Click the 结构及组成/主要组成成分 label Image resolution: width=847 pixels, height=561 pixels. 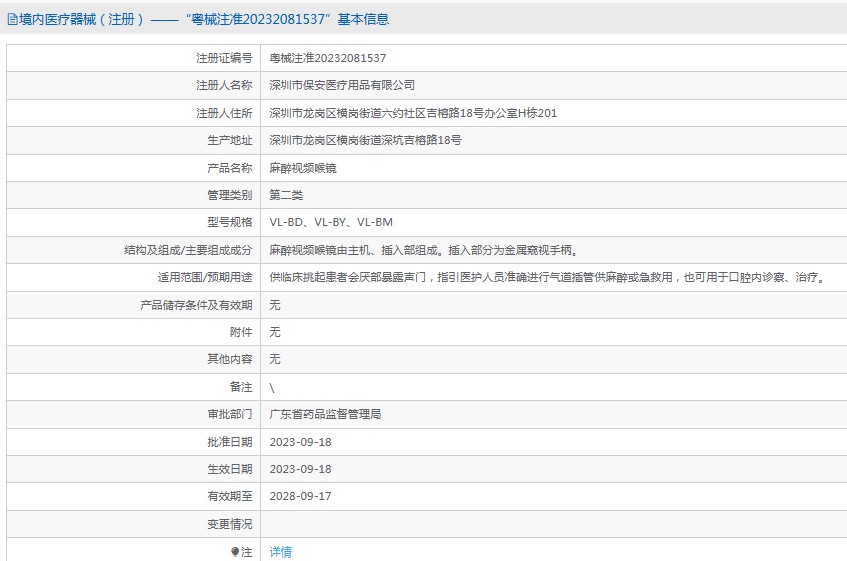coord(188,251)
